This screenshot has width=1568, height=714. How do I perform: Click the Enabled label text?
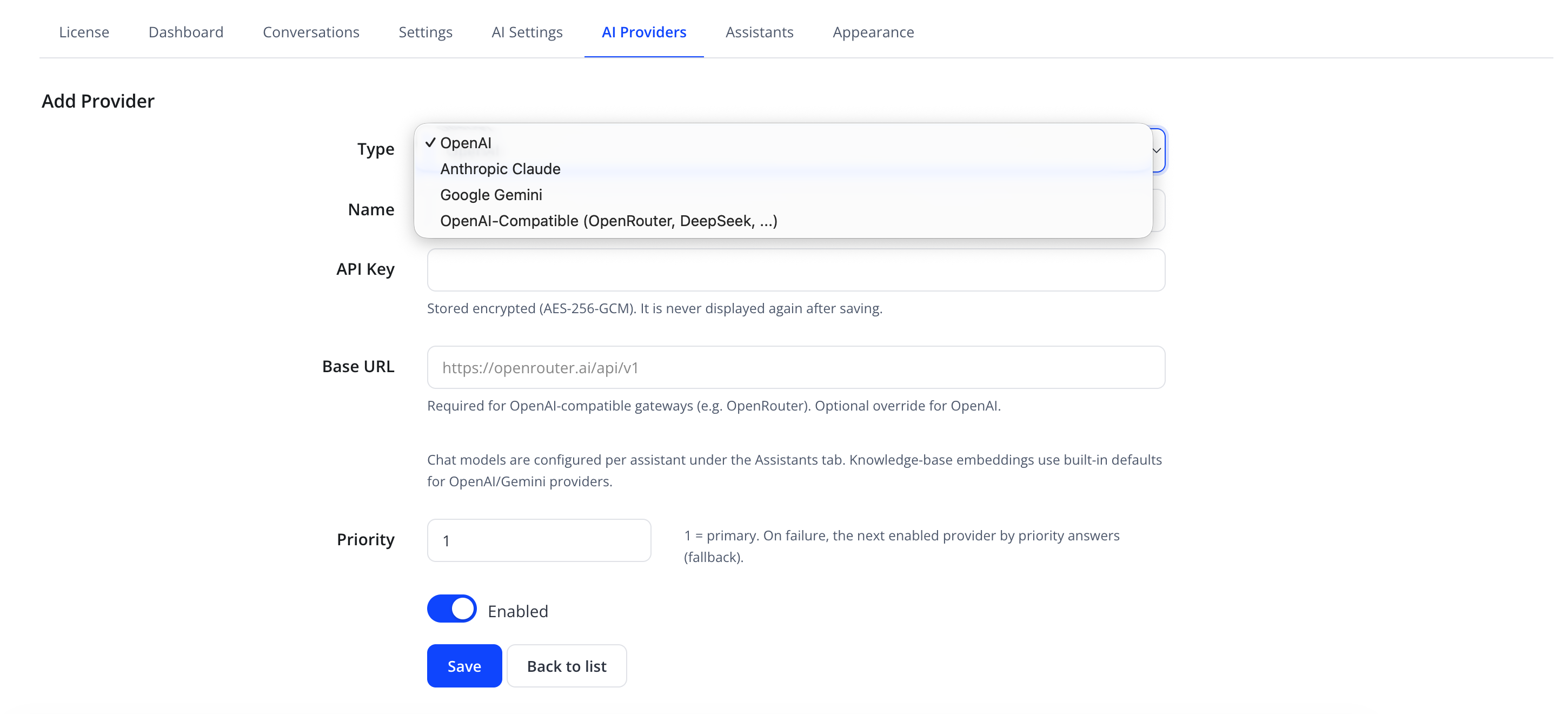point(517,611)
